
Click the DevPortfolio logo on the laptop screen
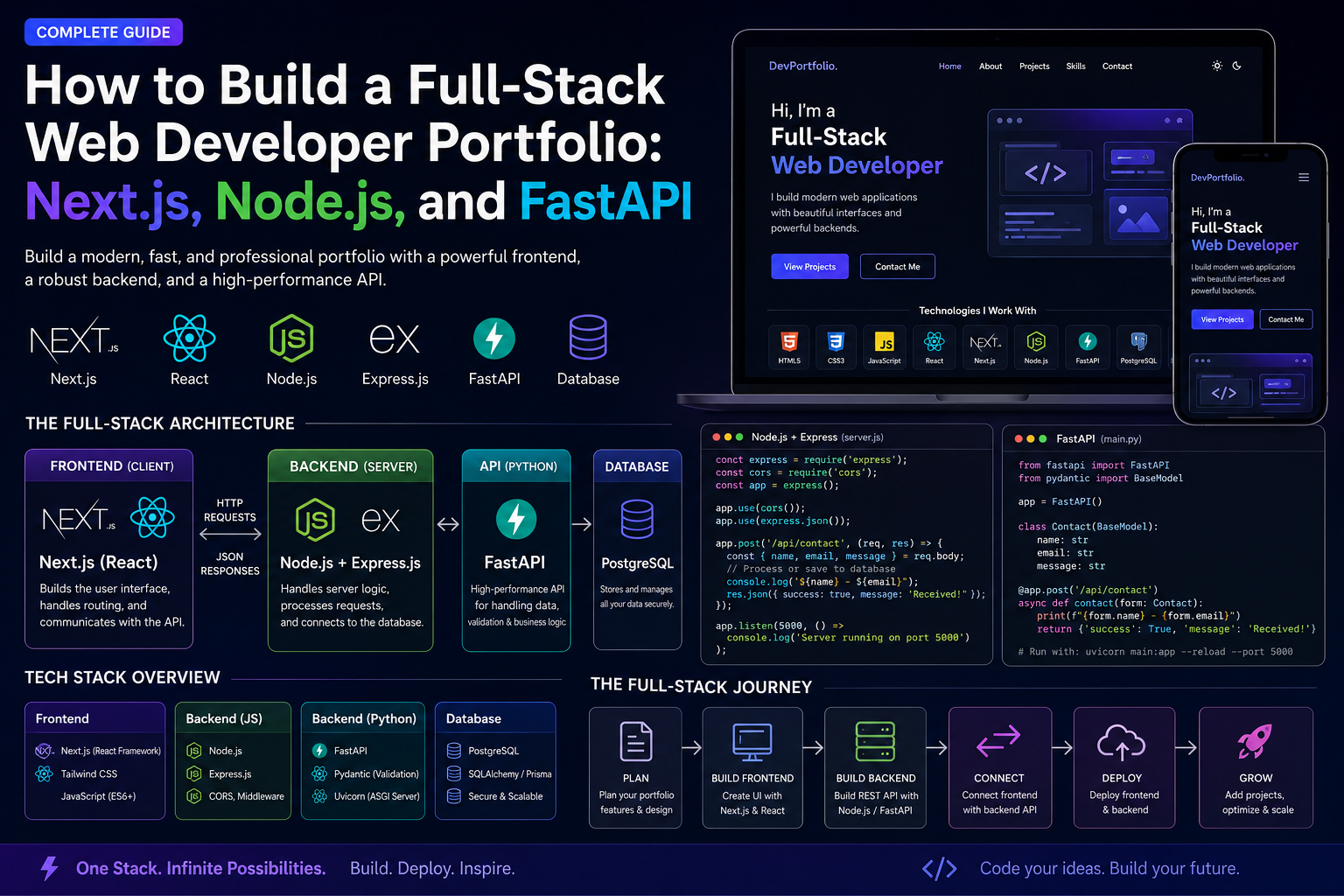(803, 66)
